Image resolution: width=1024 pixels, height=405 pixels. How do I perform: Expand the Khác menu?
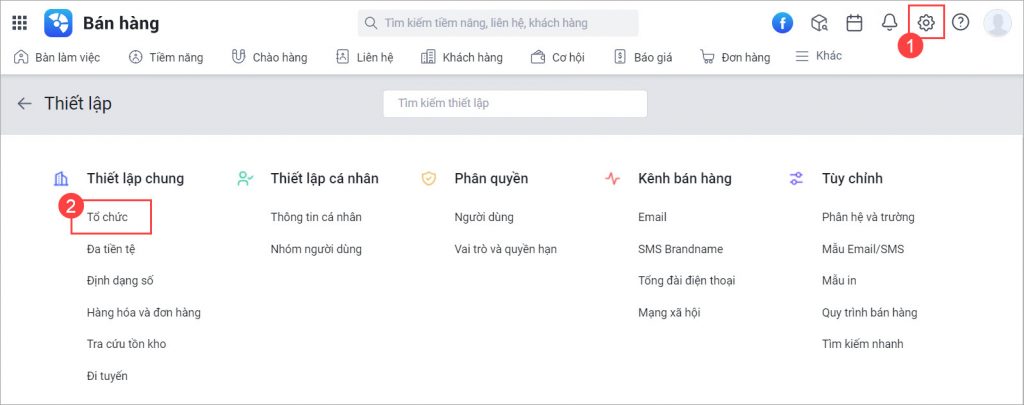coord(818,56)
